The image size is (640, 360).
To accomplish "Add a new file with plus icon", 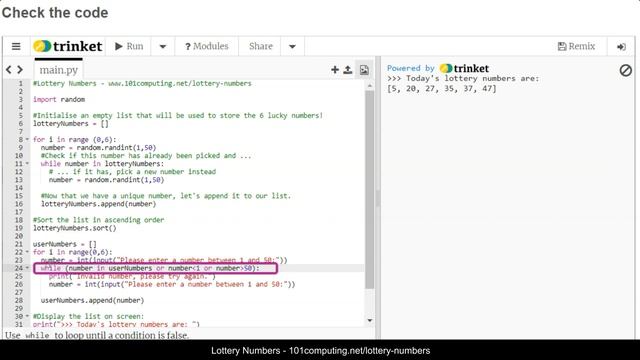I will click(335, 70).
